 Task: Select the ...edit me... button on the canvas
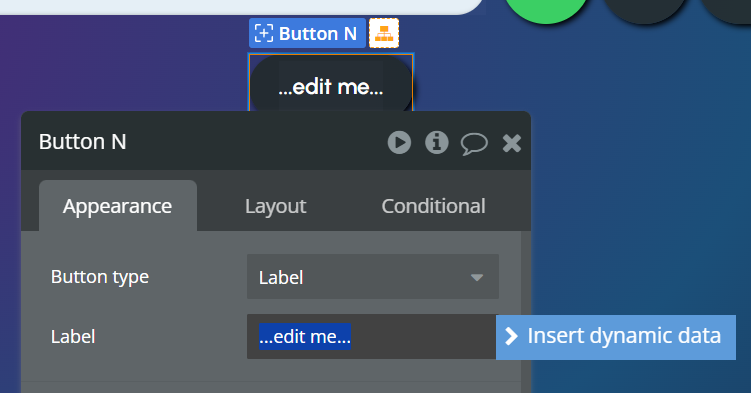[x=331, y=84]
